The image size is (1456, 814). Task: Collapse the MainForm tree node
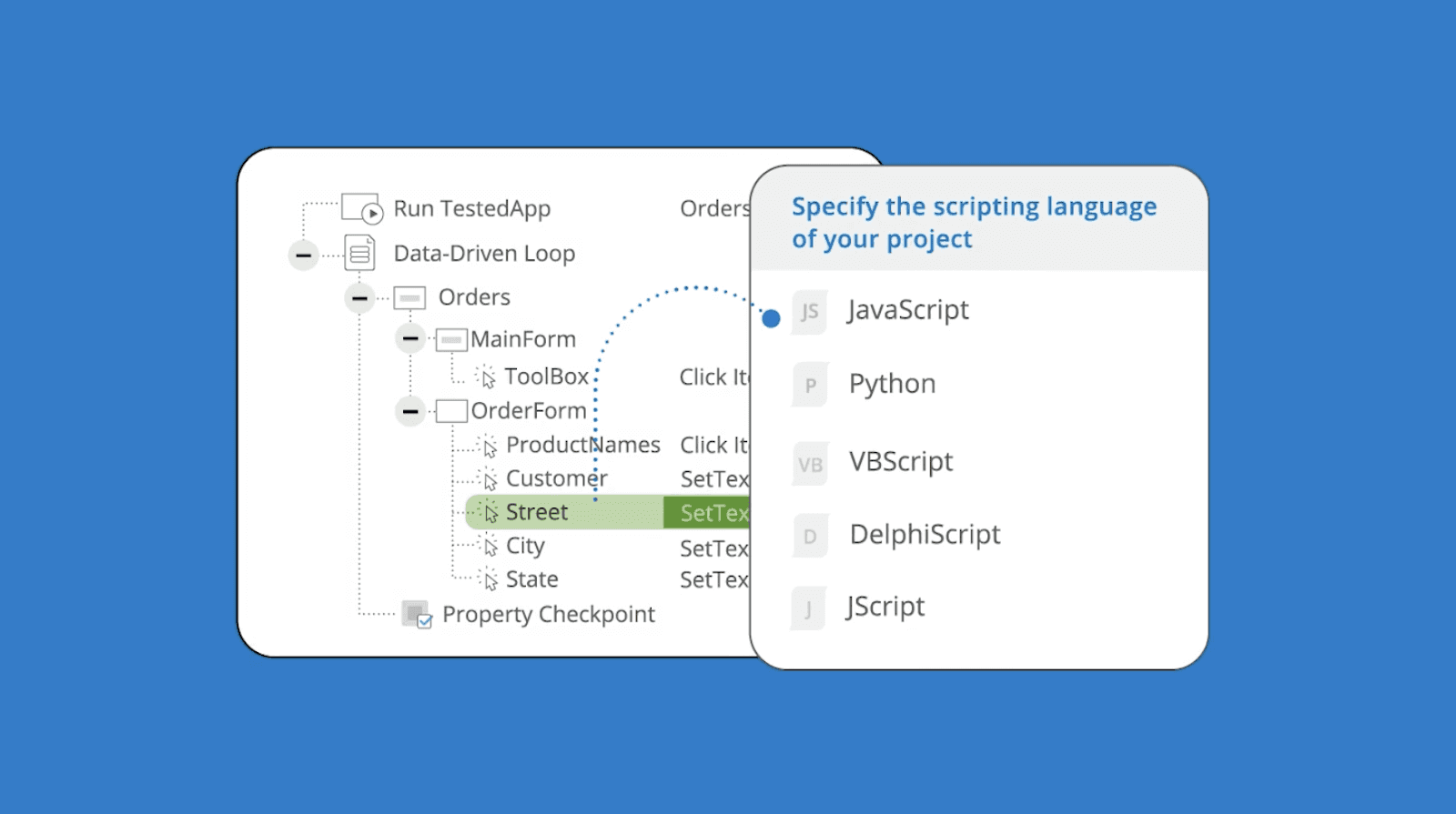[x=410, y=339]
